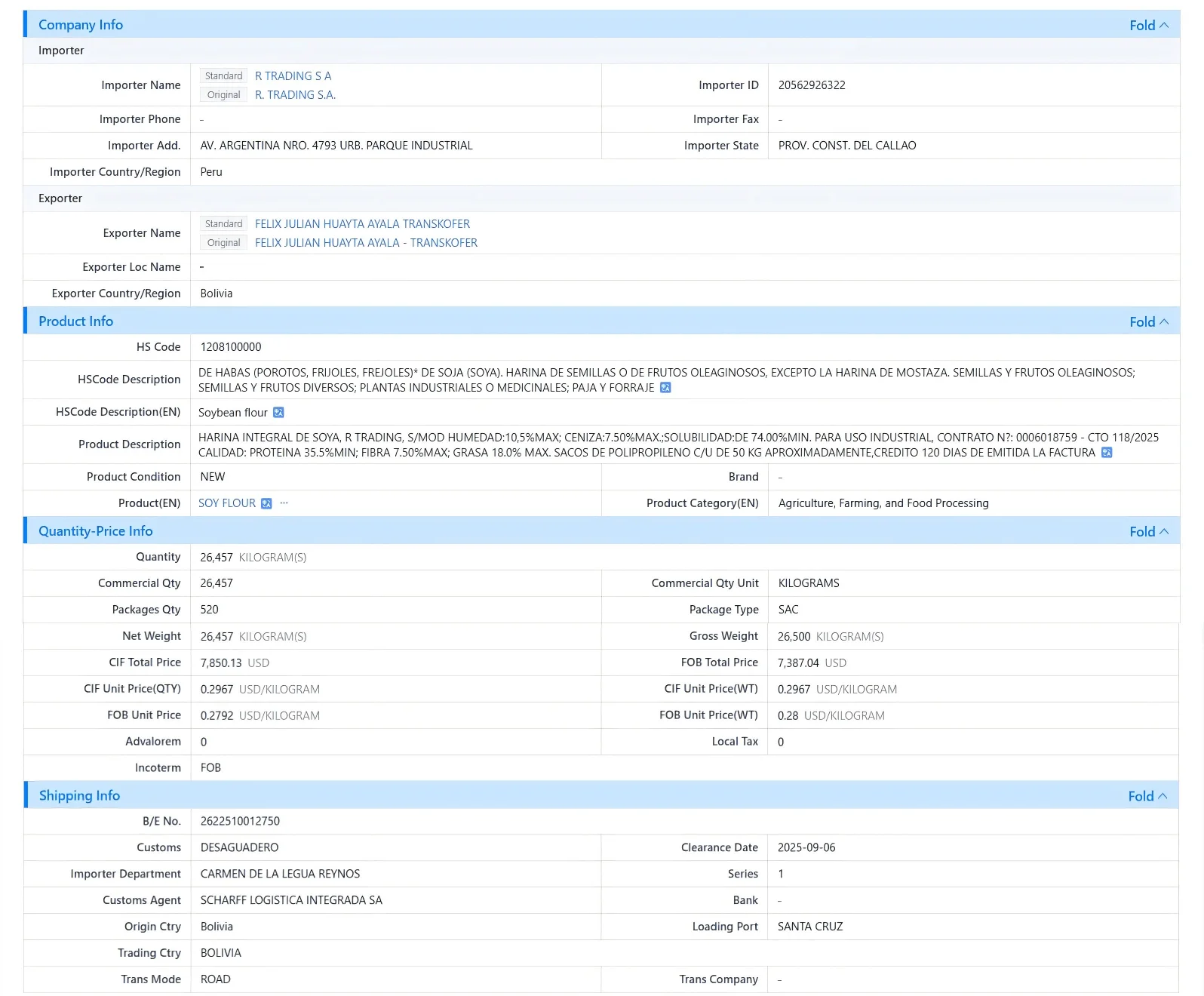This screenshot has width=1204, height=996.
Task: Open original exporter name with hyphen TRANSKOFER
Action: 366,243
